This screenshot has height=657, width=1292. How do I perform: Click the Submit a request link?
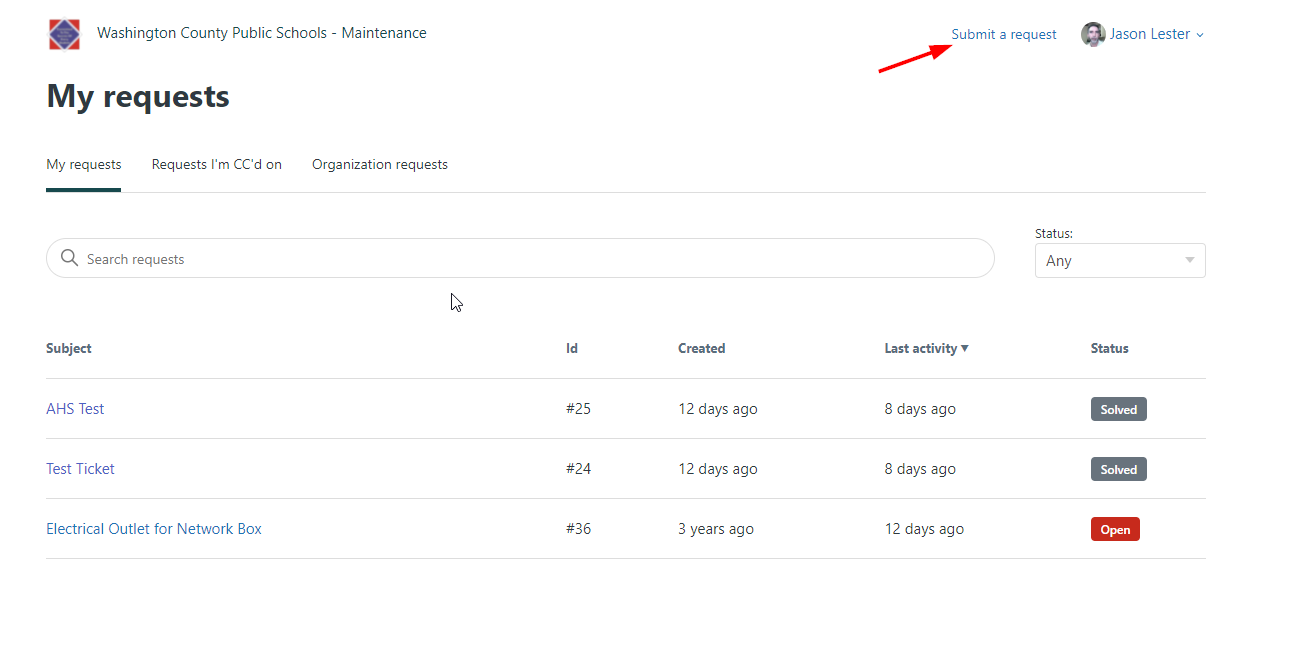pyautogui.click(x=1004, y=34)
